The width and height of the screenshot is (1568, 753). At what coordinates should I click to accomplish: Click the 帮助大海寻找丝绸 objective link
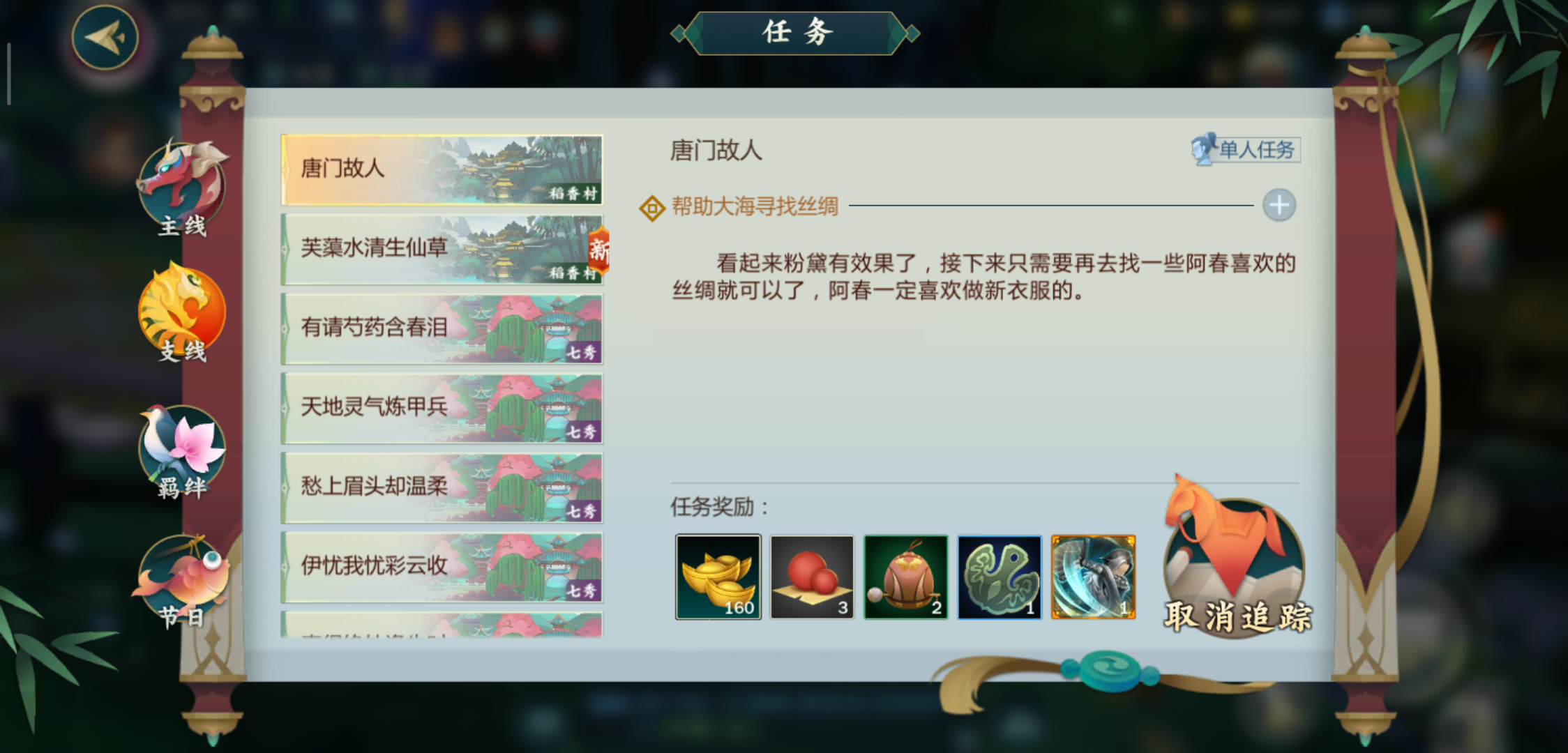[755, 207]
